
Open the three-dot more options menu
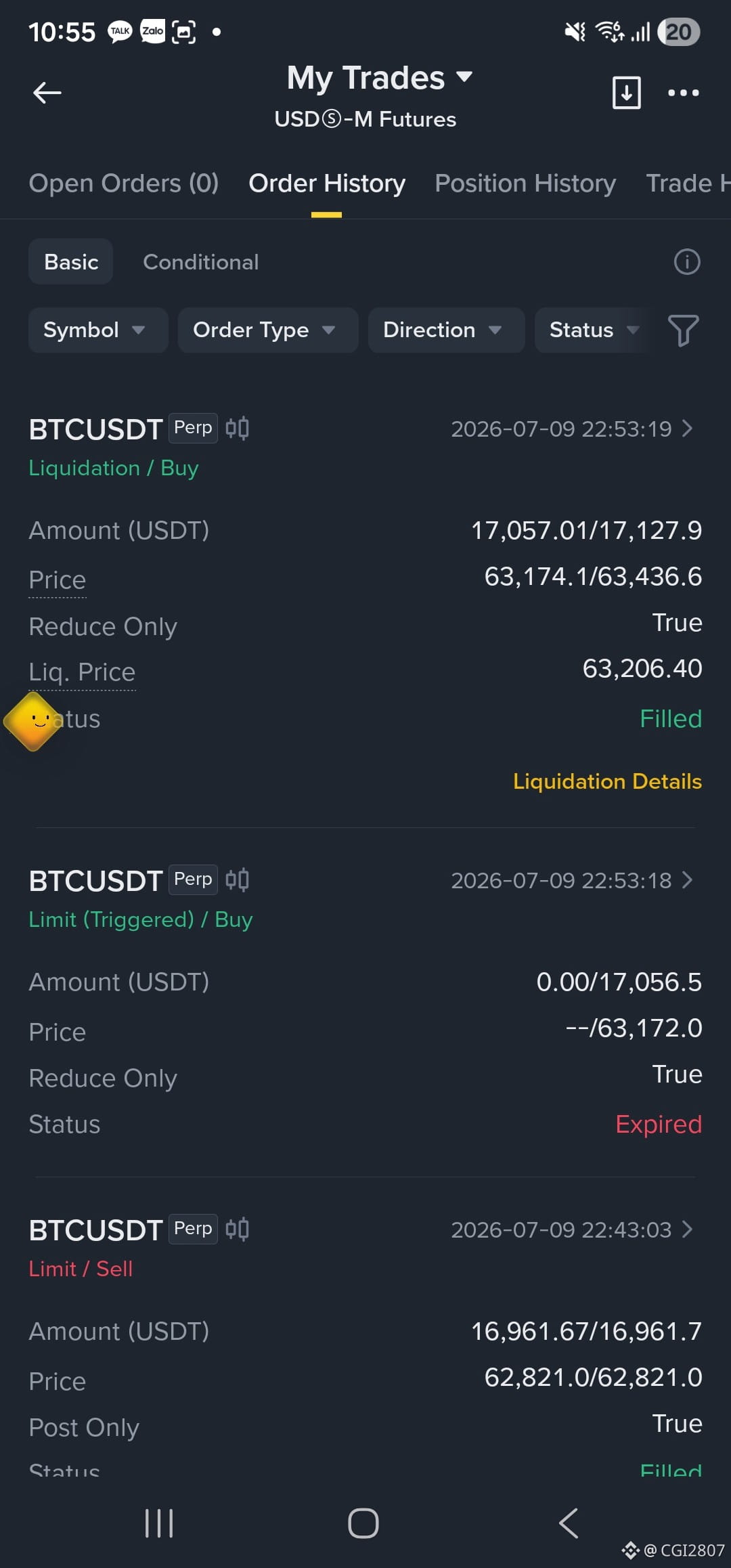click(684, 93)
